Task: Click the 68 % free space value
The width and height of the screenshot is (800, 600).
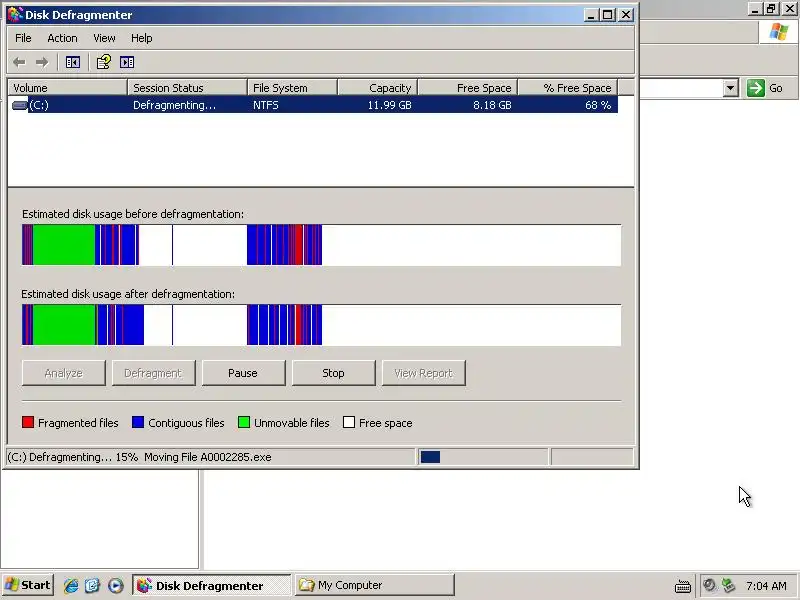Action: pyautogui.click(x=598, y=105)
